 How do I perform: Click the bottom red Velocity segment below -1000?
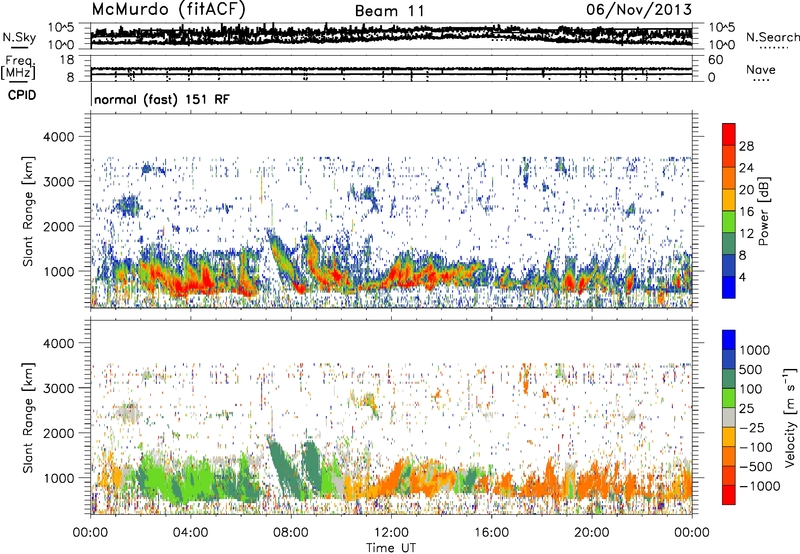click(x=729, y=495)
